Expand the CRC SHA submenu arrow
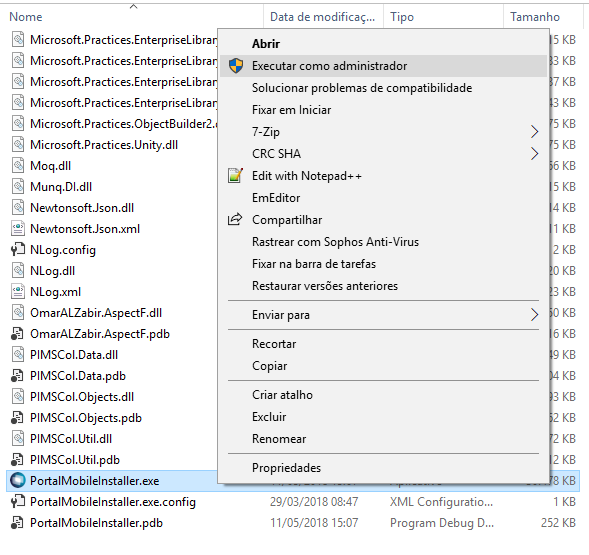The image size is (589, 555). click(x=534, y=154)
